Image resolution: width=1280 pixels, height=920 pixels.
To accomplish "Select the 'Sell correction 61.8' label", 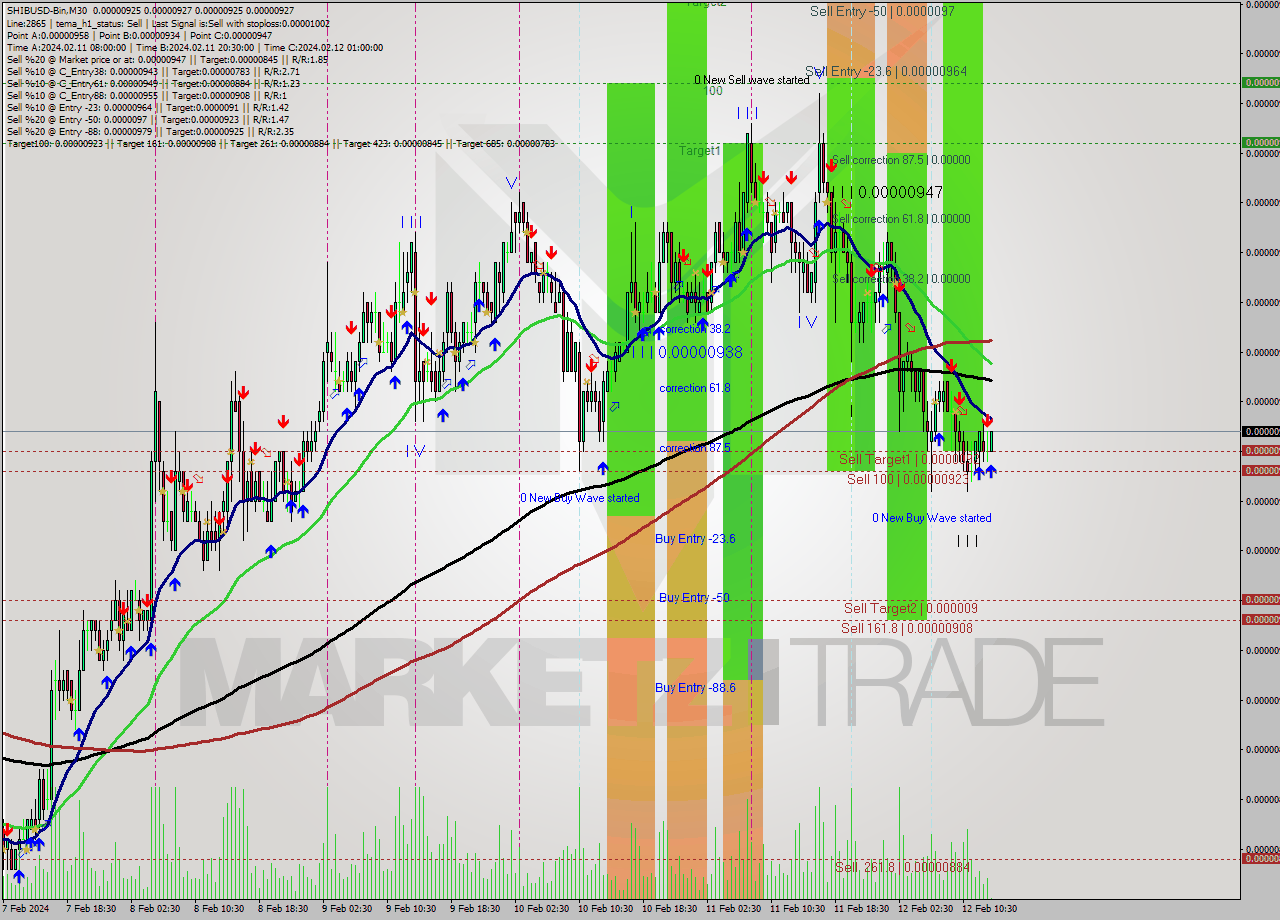I will click(901, 219).
